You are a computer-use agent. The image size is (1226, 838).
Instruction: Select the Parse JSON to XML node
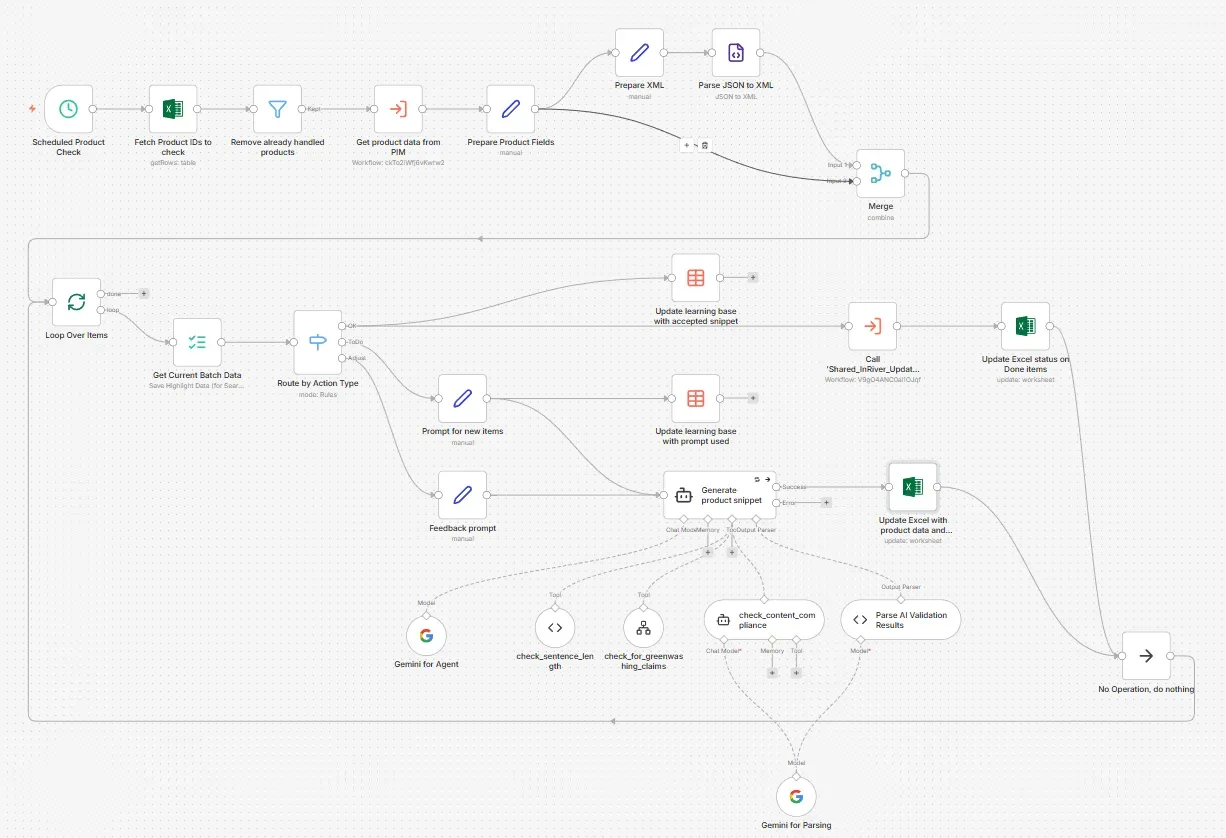pos(735,53)
